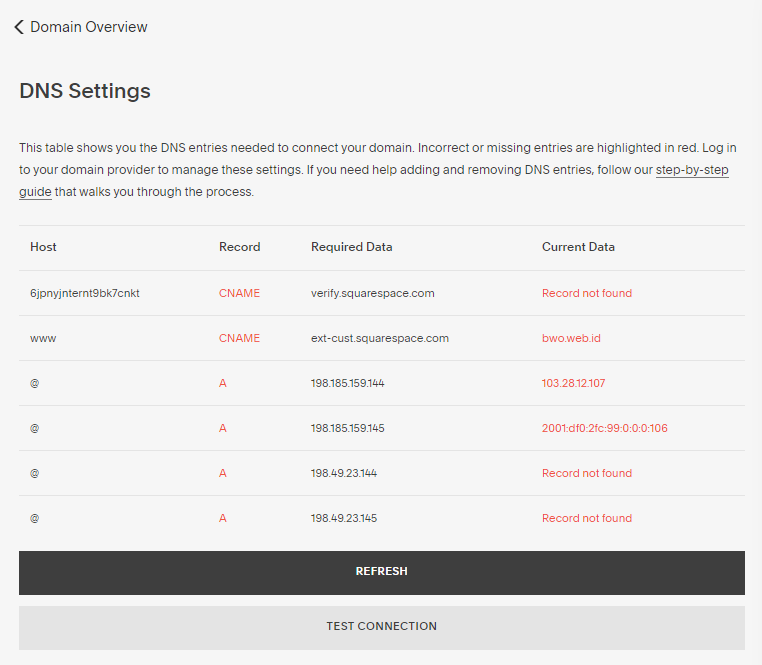The image size is (762, 665).
Task: Click the DNS Settings heading
Action: 85,91
